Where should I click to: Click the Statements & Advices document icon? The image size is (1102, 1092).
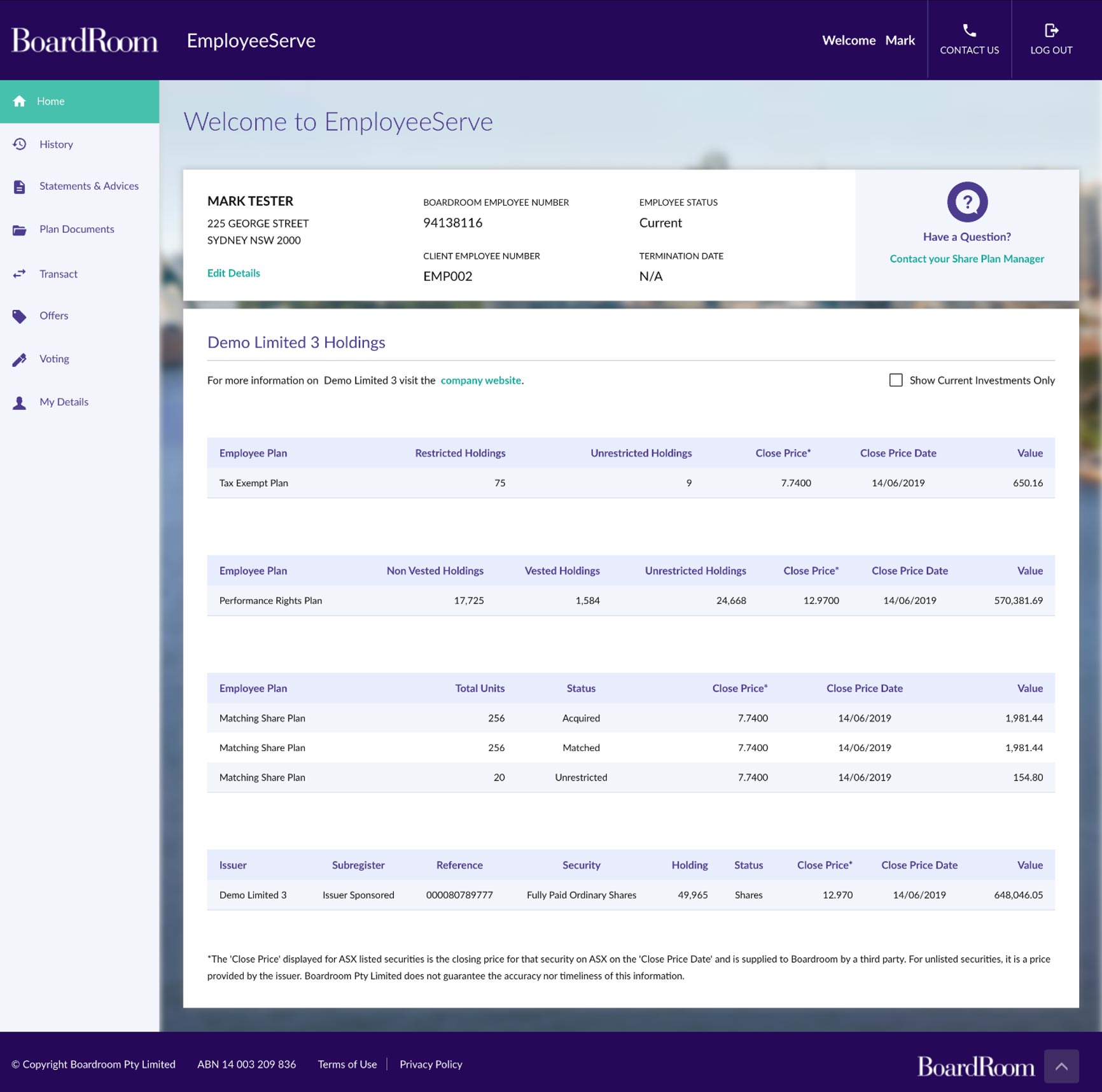point(19,186)
